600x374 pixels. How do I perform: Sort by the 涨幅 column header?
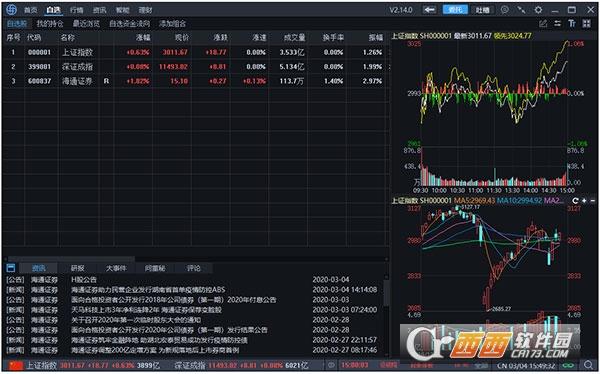click(x=143, y=38)
